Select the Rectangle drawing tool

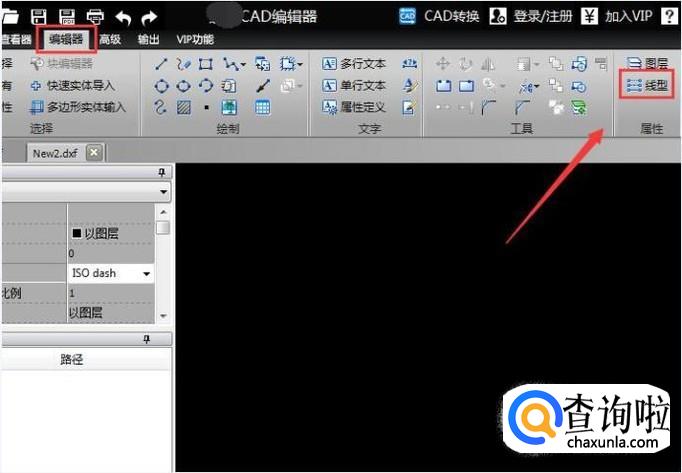tap(206, 64)
